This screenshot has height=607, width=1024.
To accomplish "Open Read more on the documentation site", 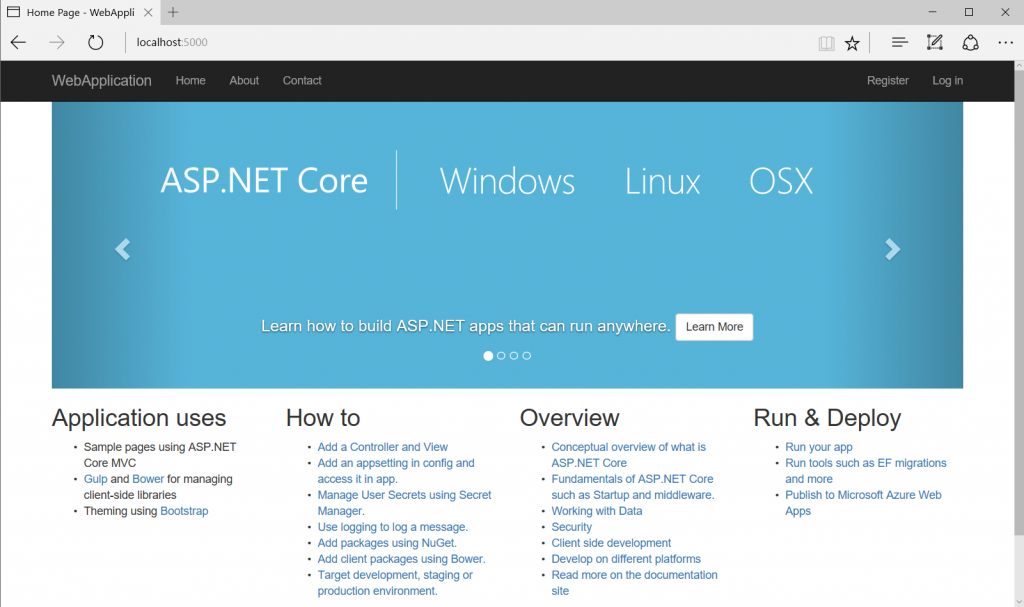I will tap(634, 583).
